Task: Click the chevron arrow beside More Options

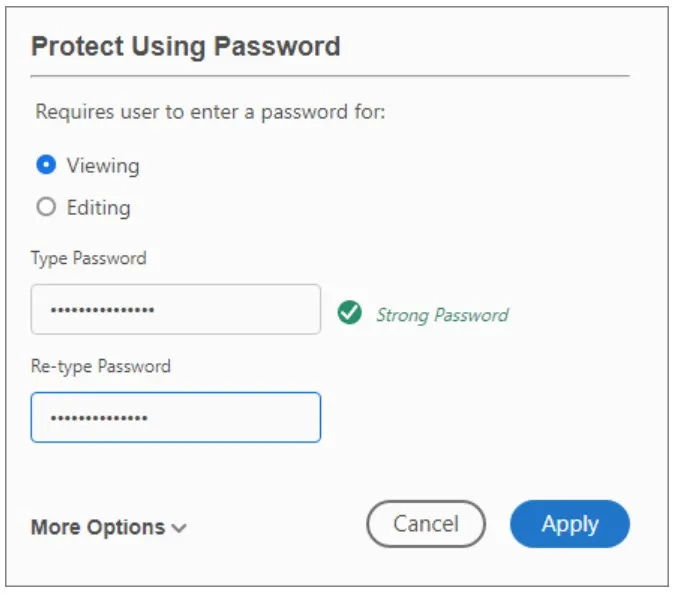Action: (x=179, y=528)
